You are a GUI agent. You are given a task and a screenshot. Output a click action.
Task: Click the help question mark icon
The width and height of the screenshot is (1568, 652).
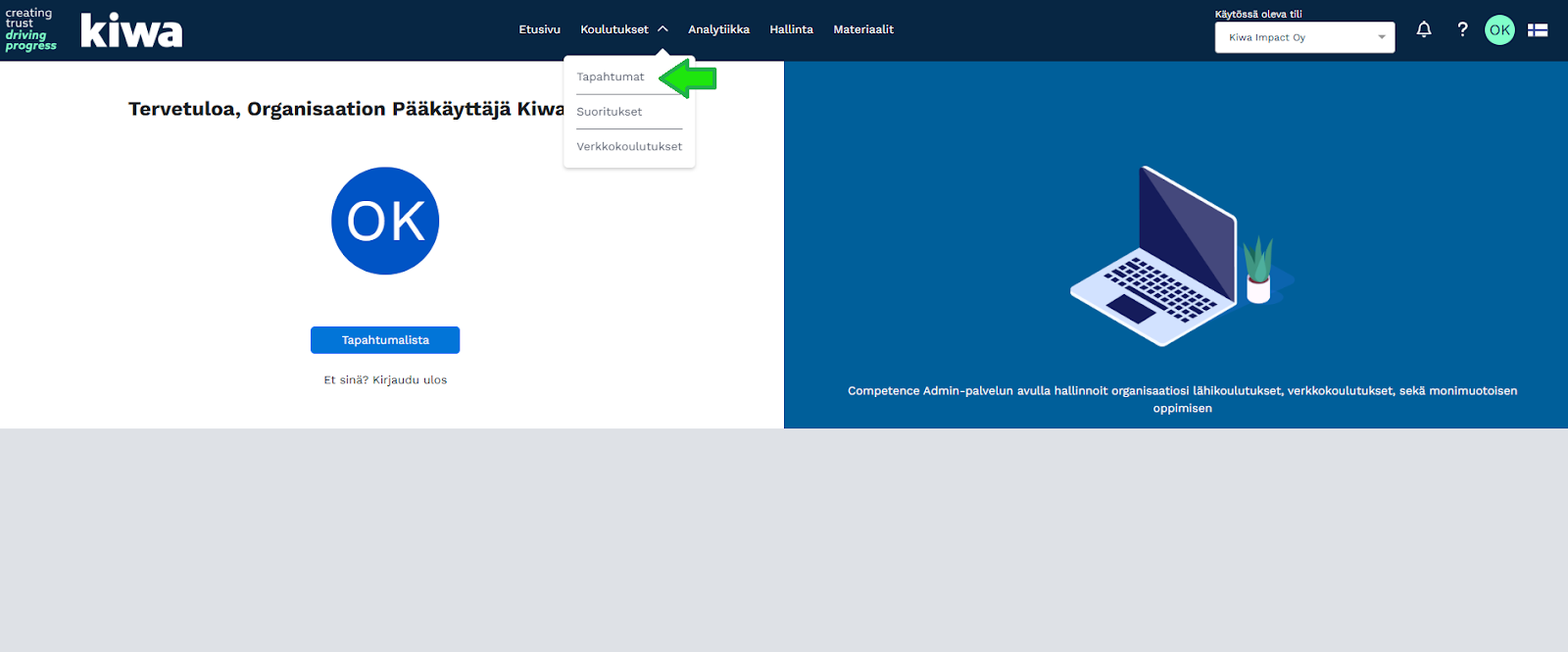(x=1462, y=29)
